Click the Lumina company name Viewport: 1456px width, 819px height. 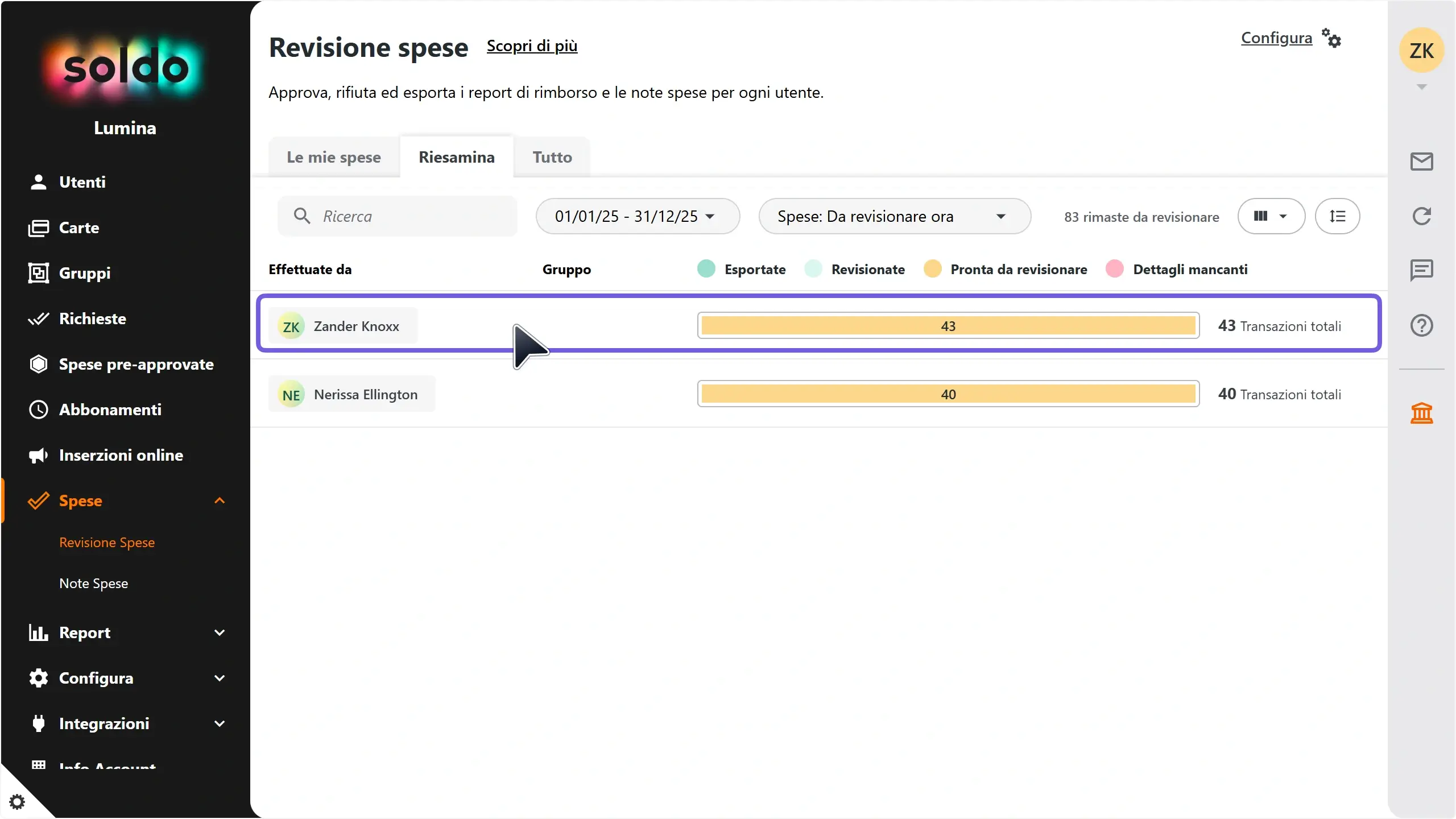[x=125, y=128]
